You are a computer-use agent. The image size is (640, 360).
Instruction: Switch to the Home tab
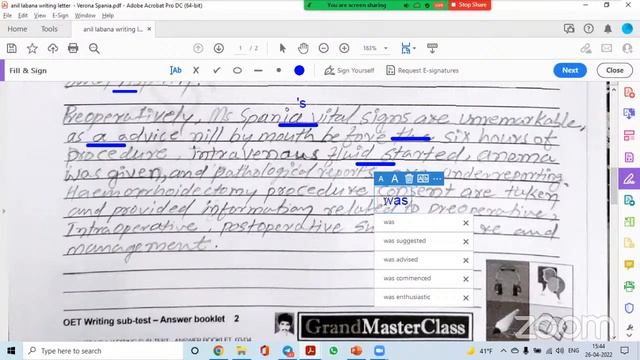pyautogui.click(x=17, y=29)
